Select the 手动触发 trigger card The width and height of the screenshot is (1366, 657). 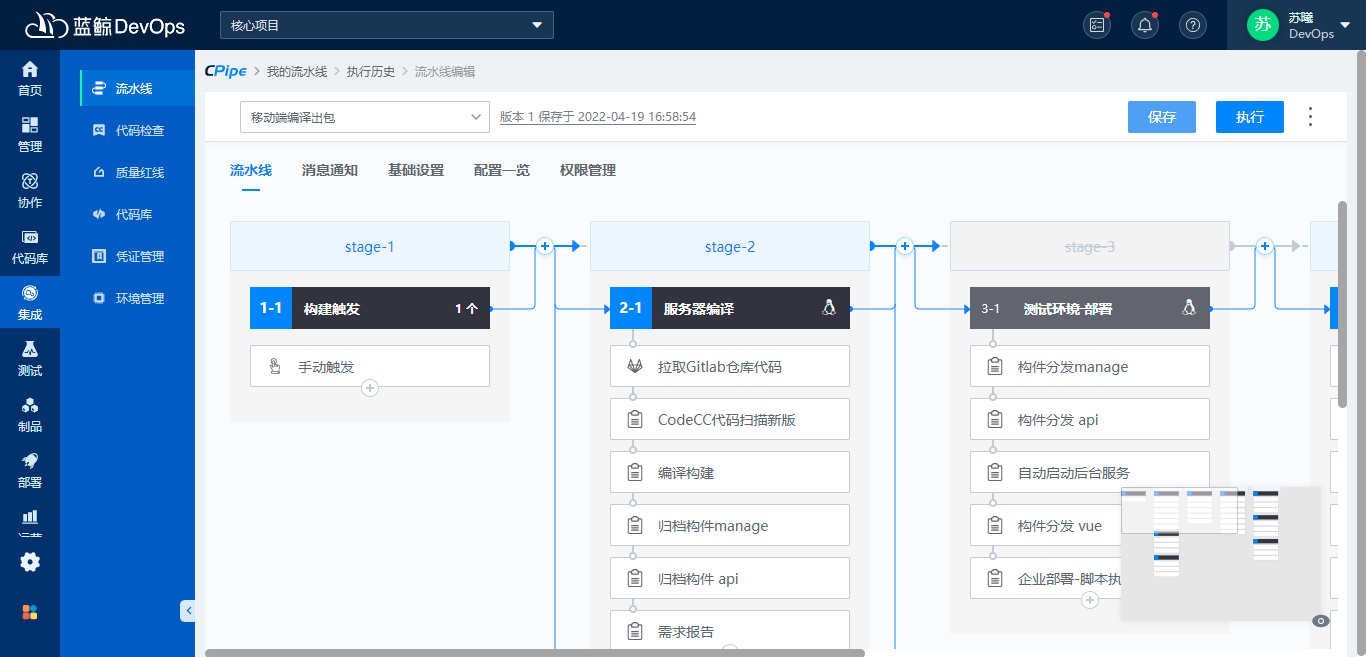tap(369, 365)
